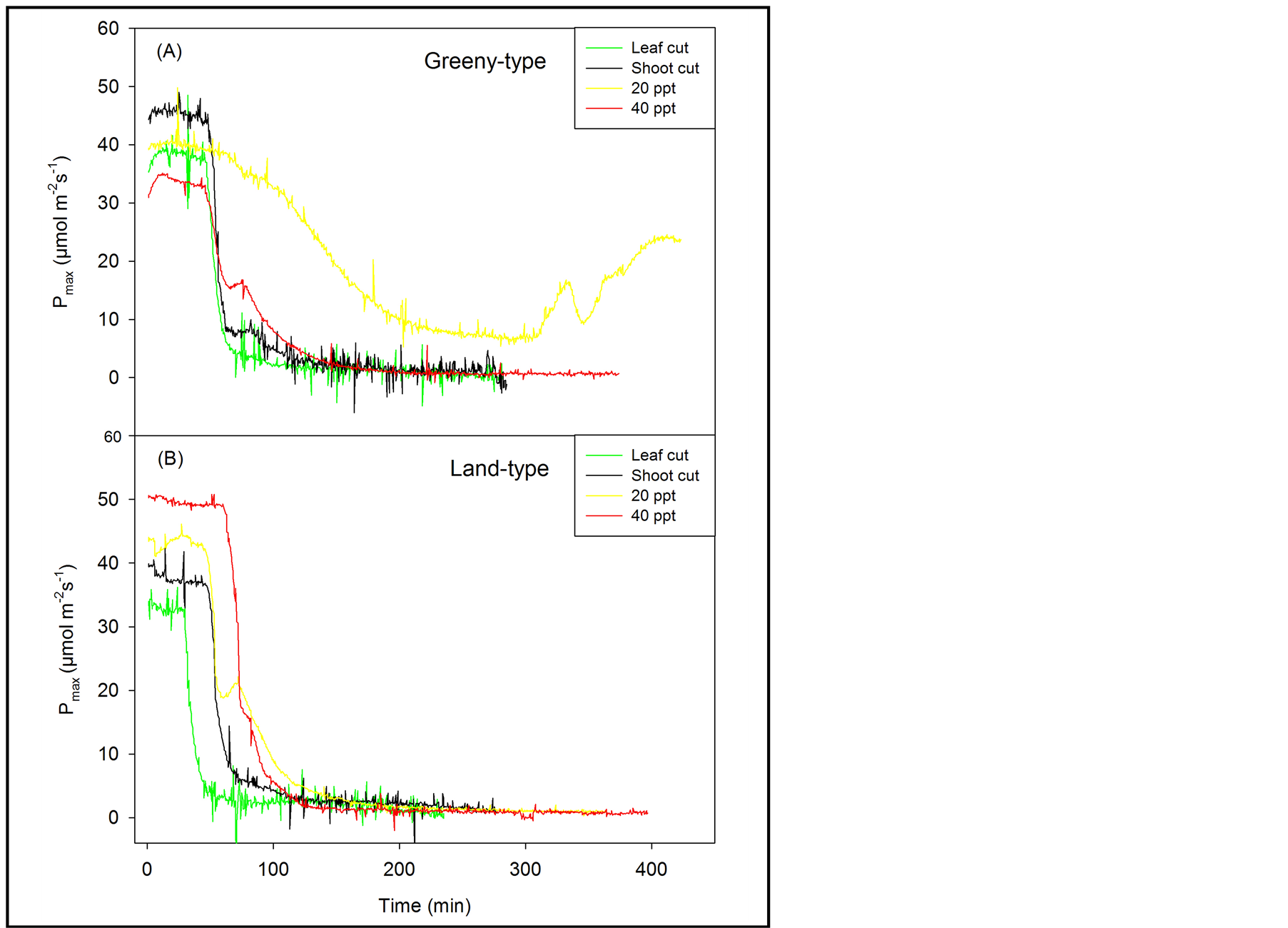
Task: Select 'Leaf cut' in Greeny-type legend
Action: tap(659, 48)
